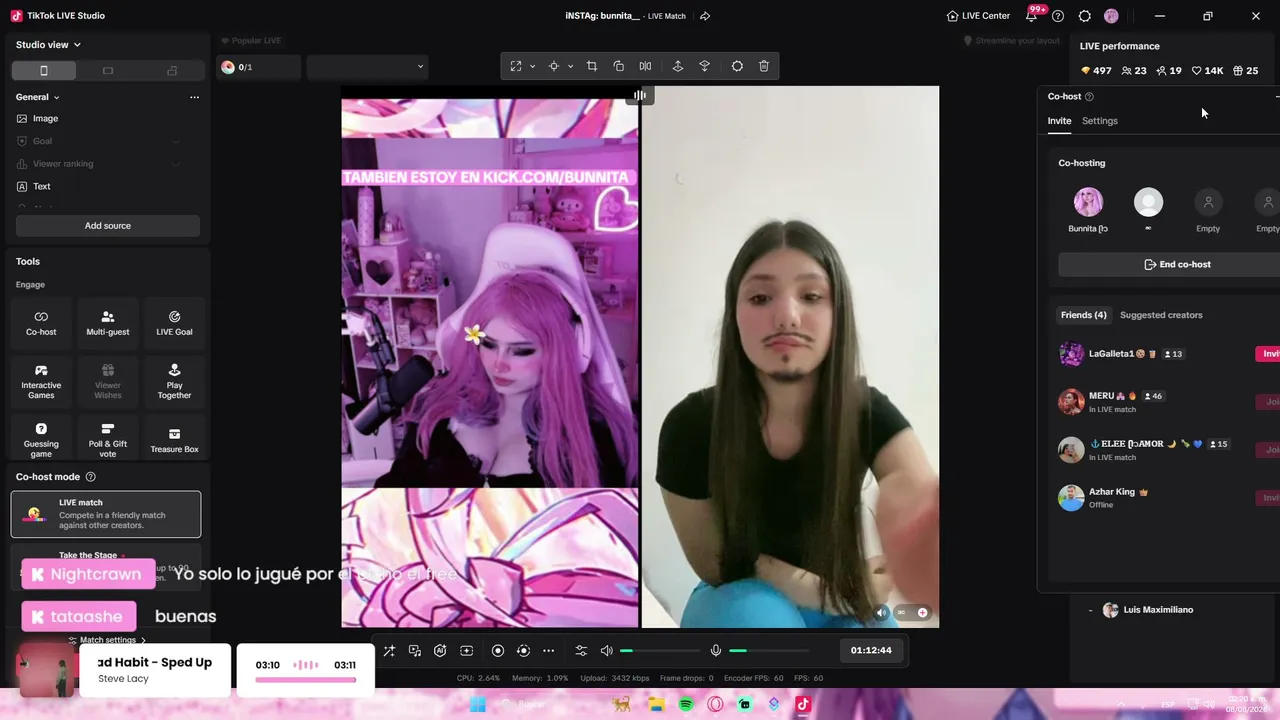Screen dimensions: 1280x720
Task: Click the move layer down icon
Action: (705, 66)
